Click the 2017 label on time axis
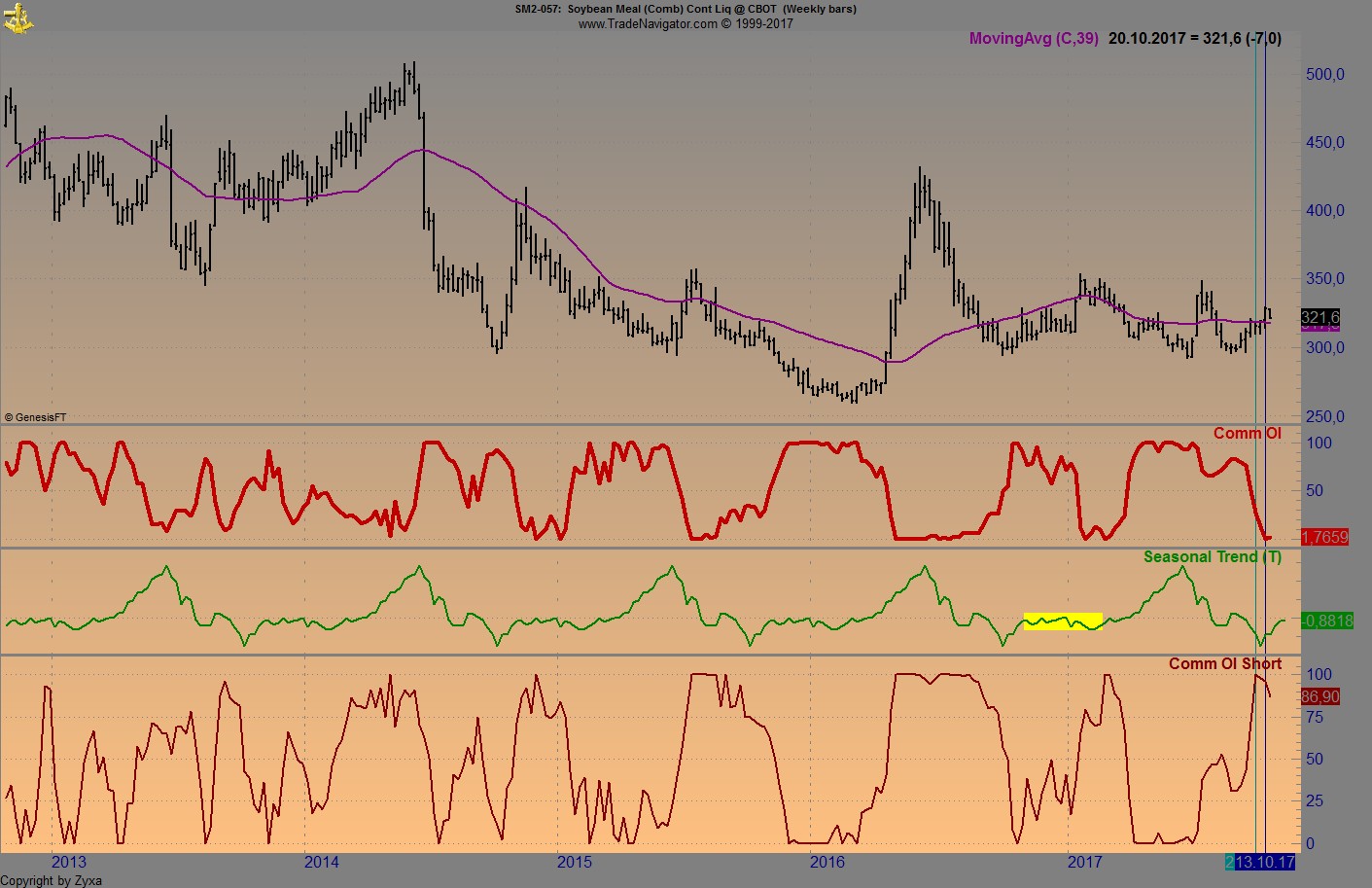 [x=1084, y=862]
